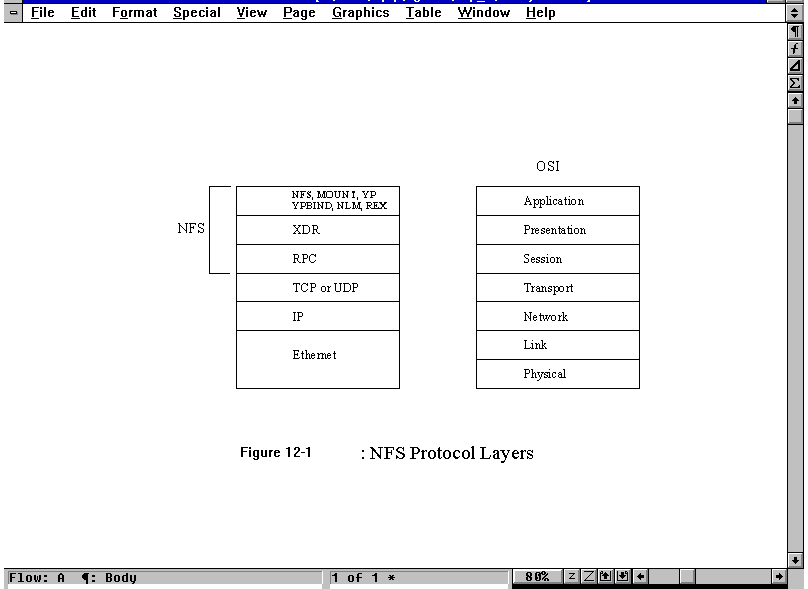Open the Equations palette (Σ) button
Image resolution: width=808 pixels, height=589 pixels.
pos(796,83)
